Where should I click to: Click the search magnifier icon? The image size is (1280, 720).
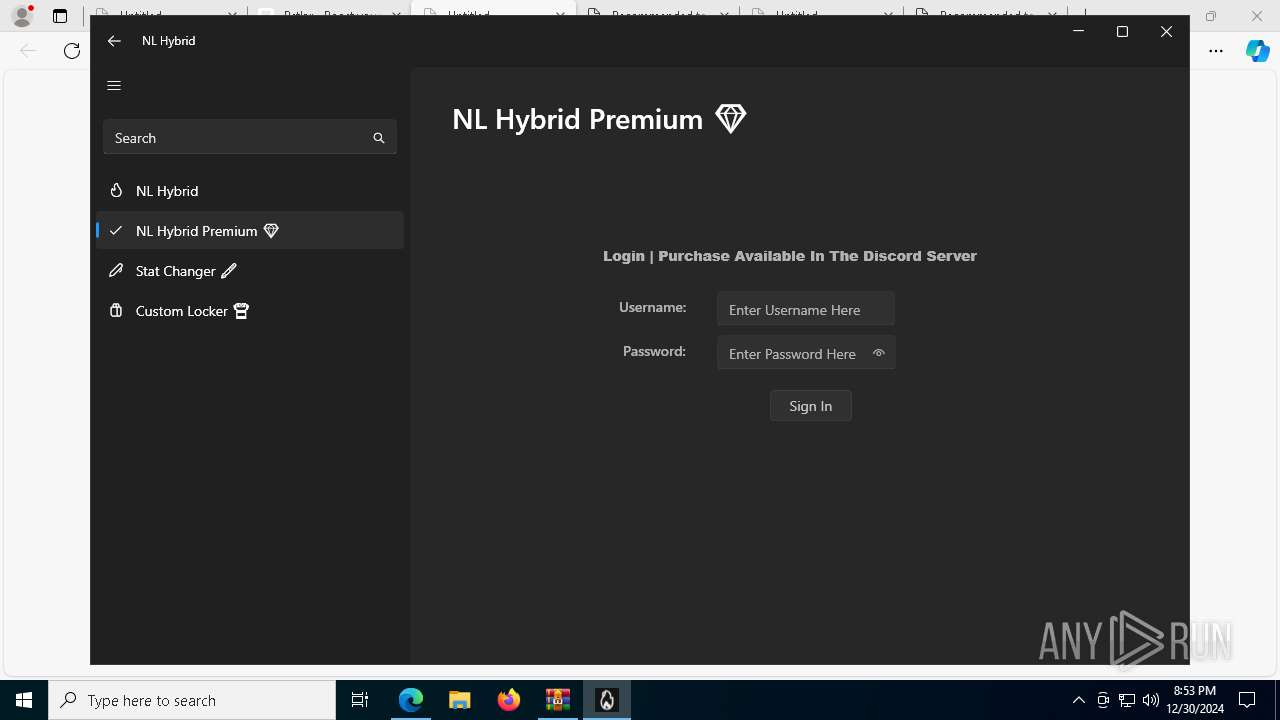pos(379,138)
